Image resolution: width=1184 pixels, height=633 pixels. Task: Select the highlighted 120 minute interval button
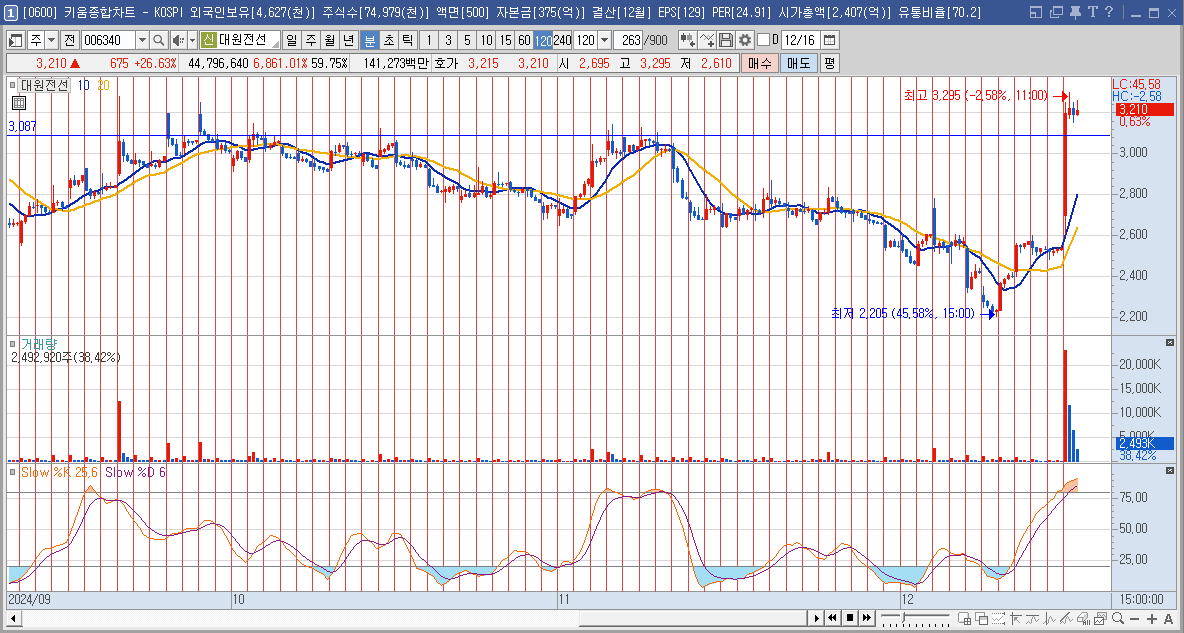(543, 40)
